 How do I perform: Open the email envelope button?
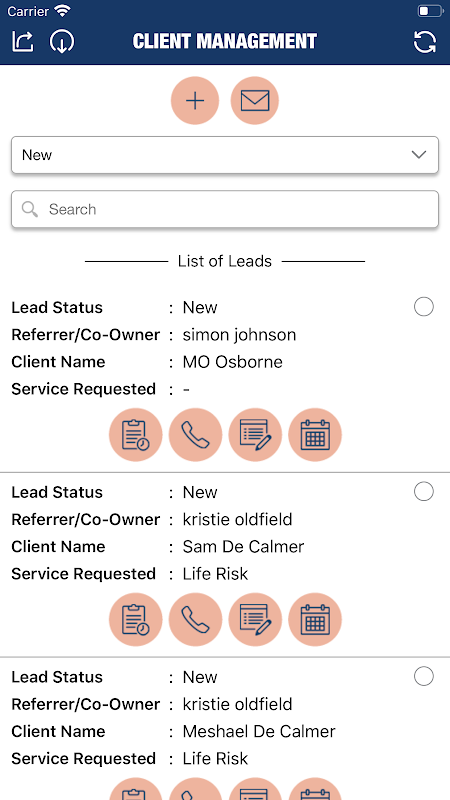(255, 101)
